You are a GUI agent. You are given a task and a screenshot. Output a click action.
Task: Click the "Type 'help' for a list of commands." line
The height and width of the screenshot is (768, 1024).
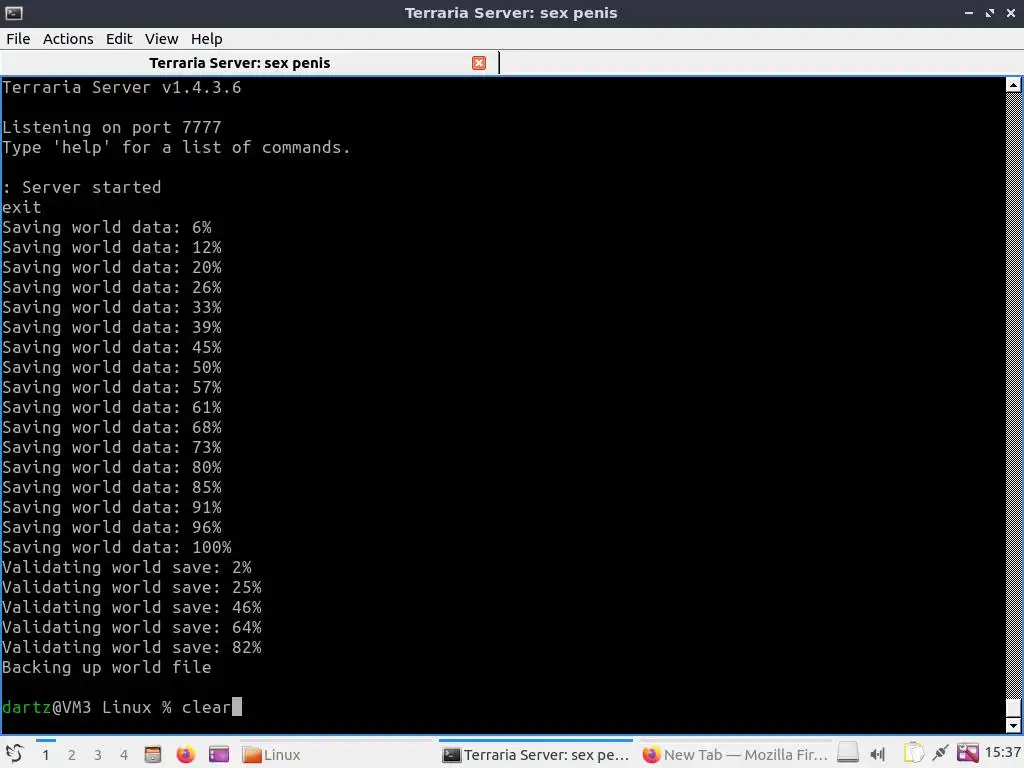[x=176, y=148]
